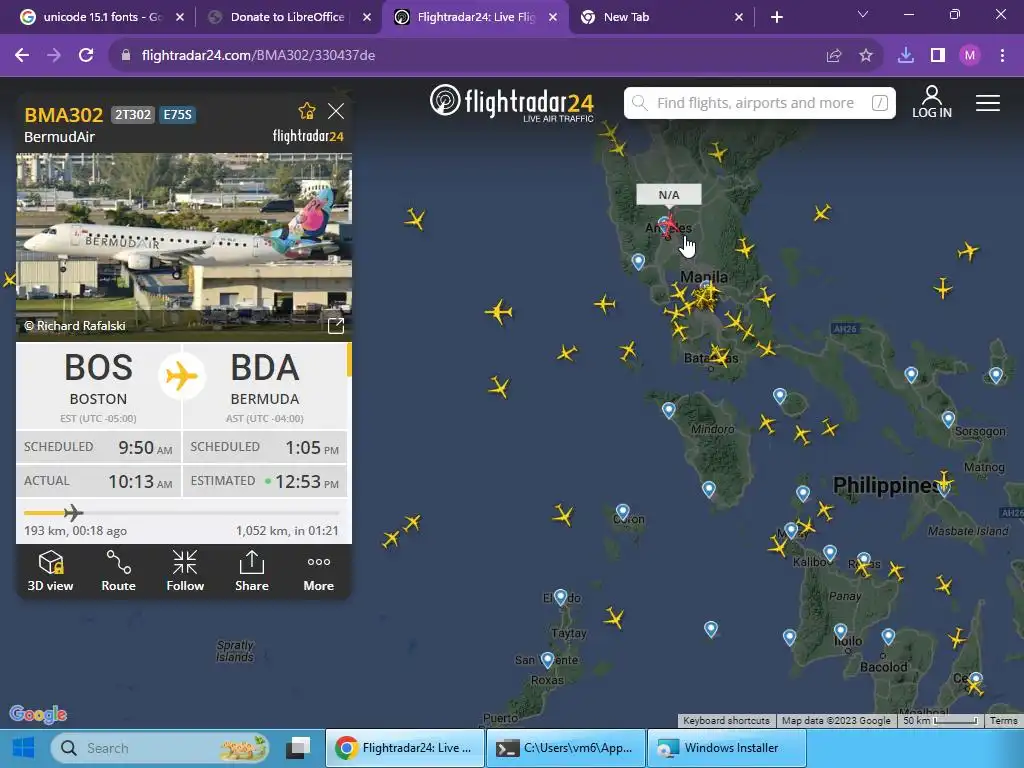
Task: Click the Google logo on map
Action: click(x=38, y=714)
